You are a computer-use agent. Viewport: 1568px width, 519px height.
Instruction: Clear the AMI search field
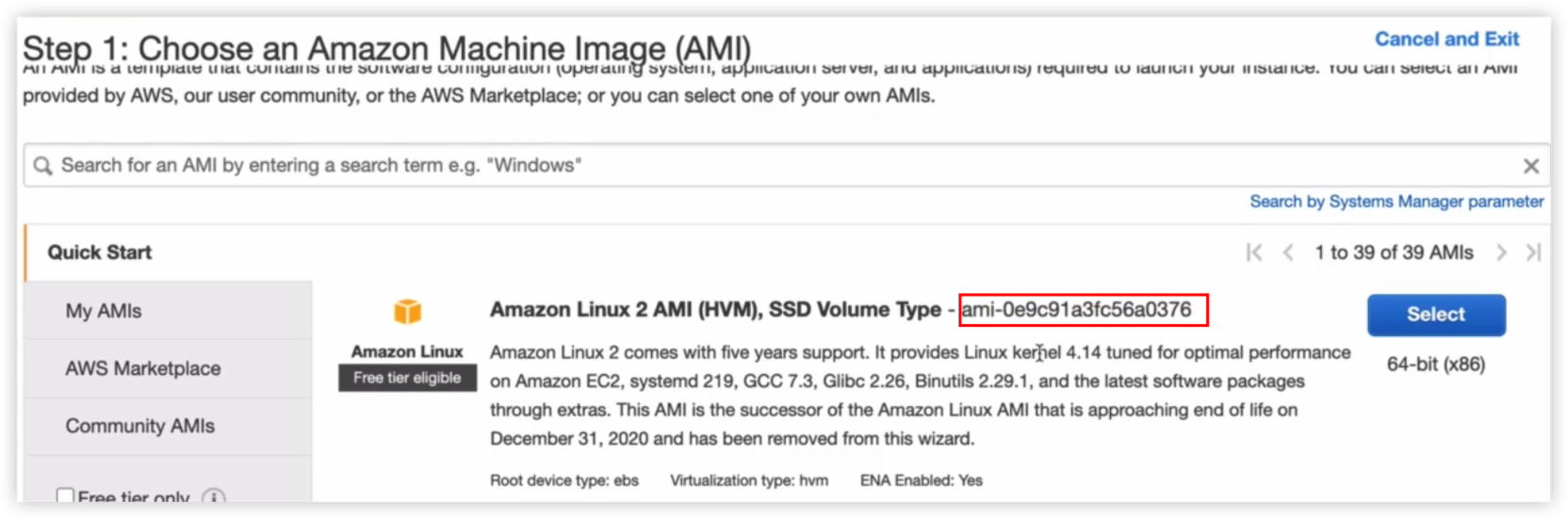coord(1531,167)
